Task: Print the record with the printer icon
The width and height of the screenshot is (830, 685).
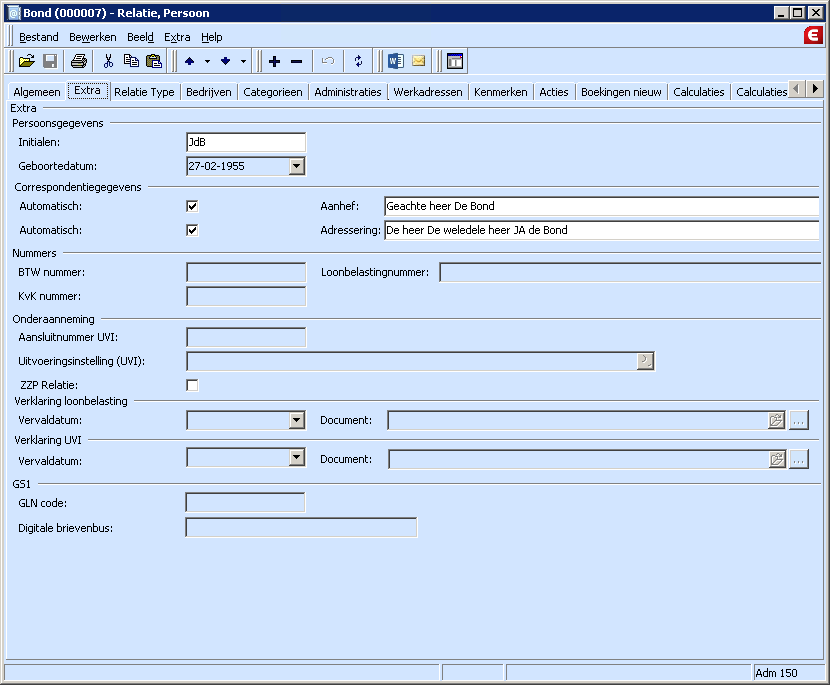Action: [79, 61]
